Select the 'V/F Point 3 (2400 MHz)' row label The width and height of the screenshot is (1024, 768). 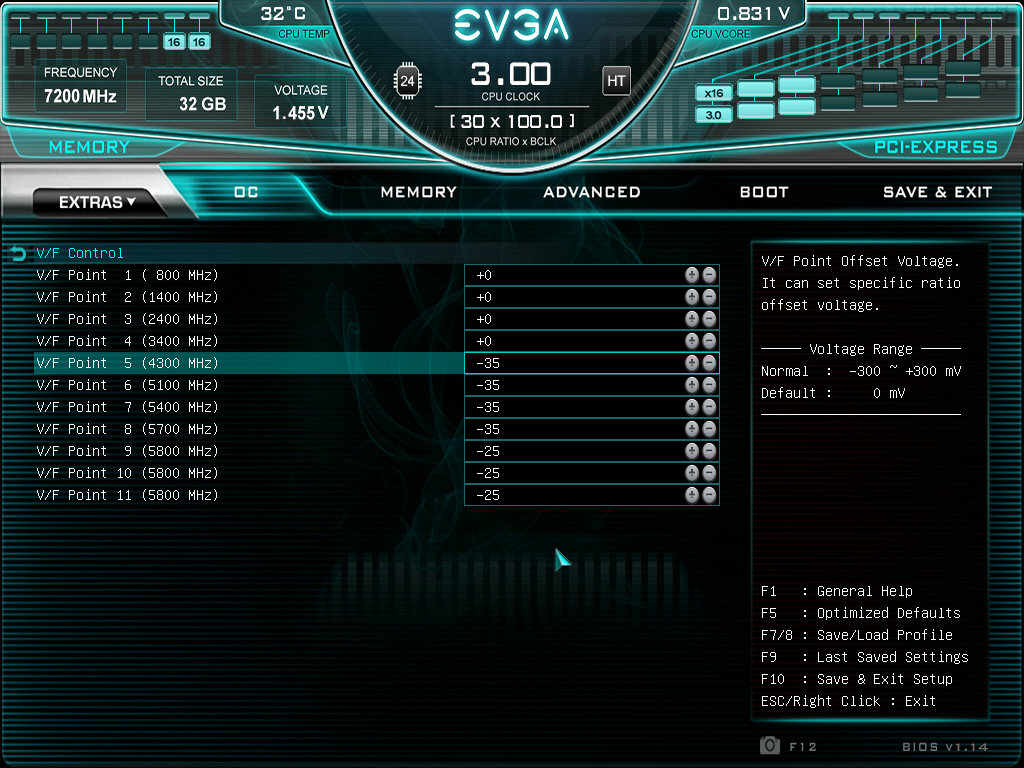[x=127, y=319]
